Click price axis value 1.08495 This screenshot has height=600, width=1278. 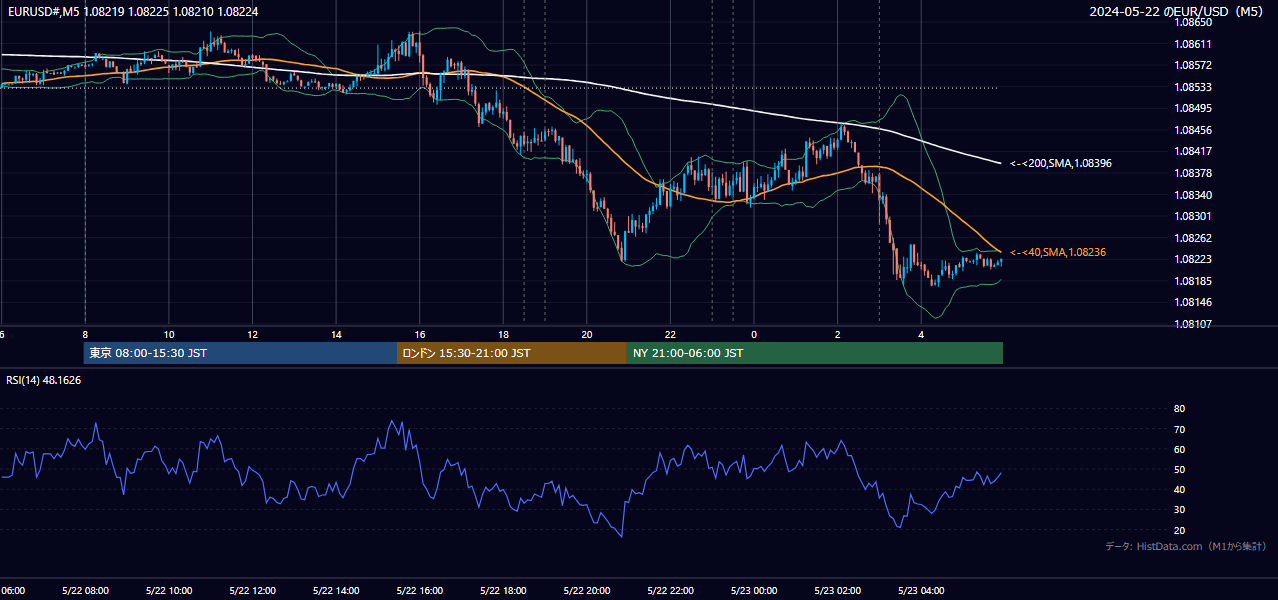1193,108
